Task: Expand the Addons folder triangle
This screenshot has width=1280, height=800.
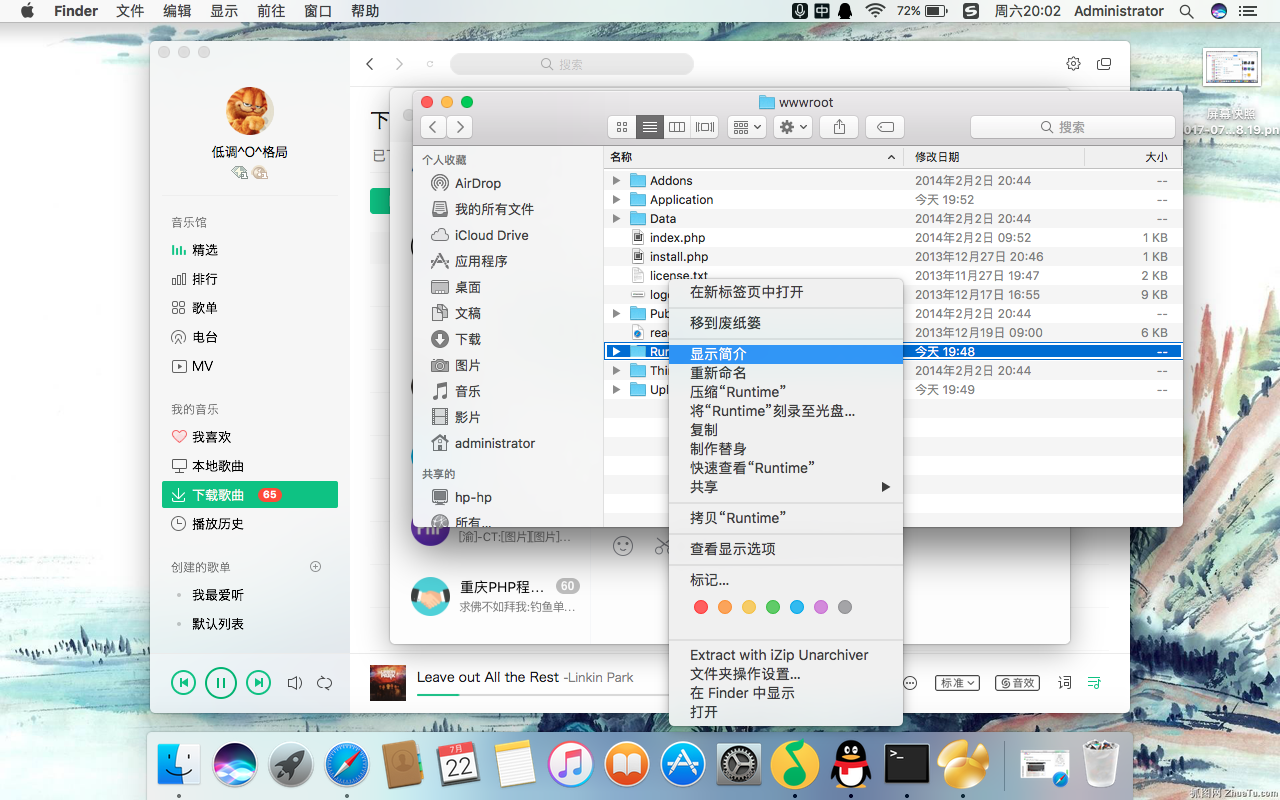Action: tap(616, 181)
